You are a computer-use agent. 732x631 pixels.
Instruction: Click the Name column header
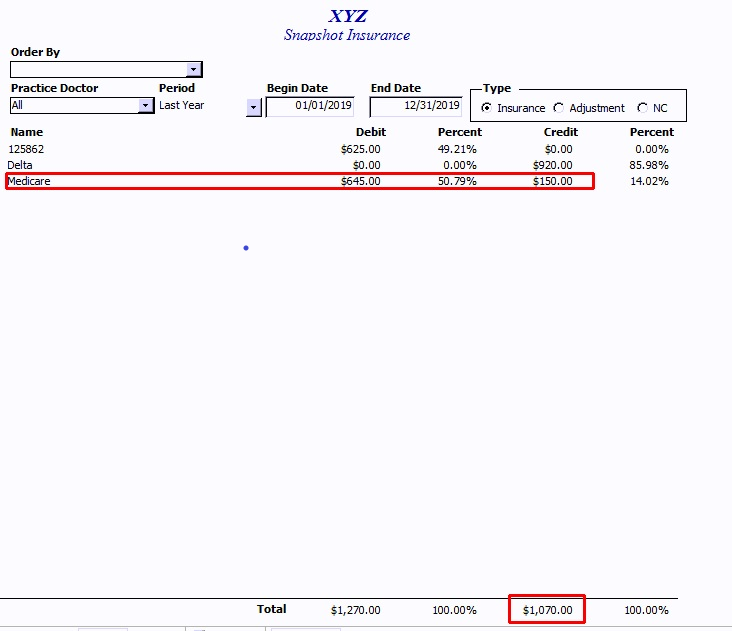(x=27, y=132)
